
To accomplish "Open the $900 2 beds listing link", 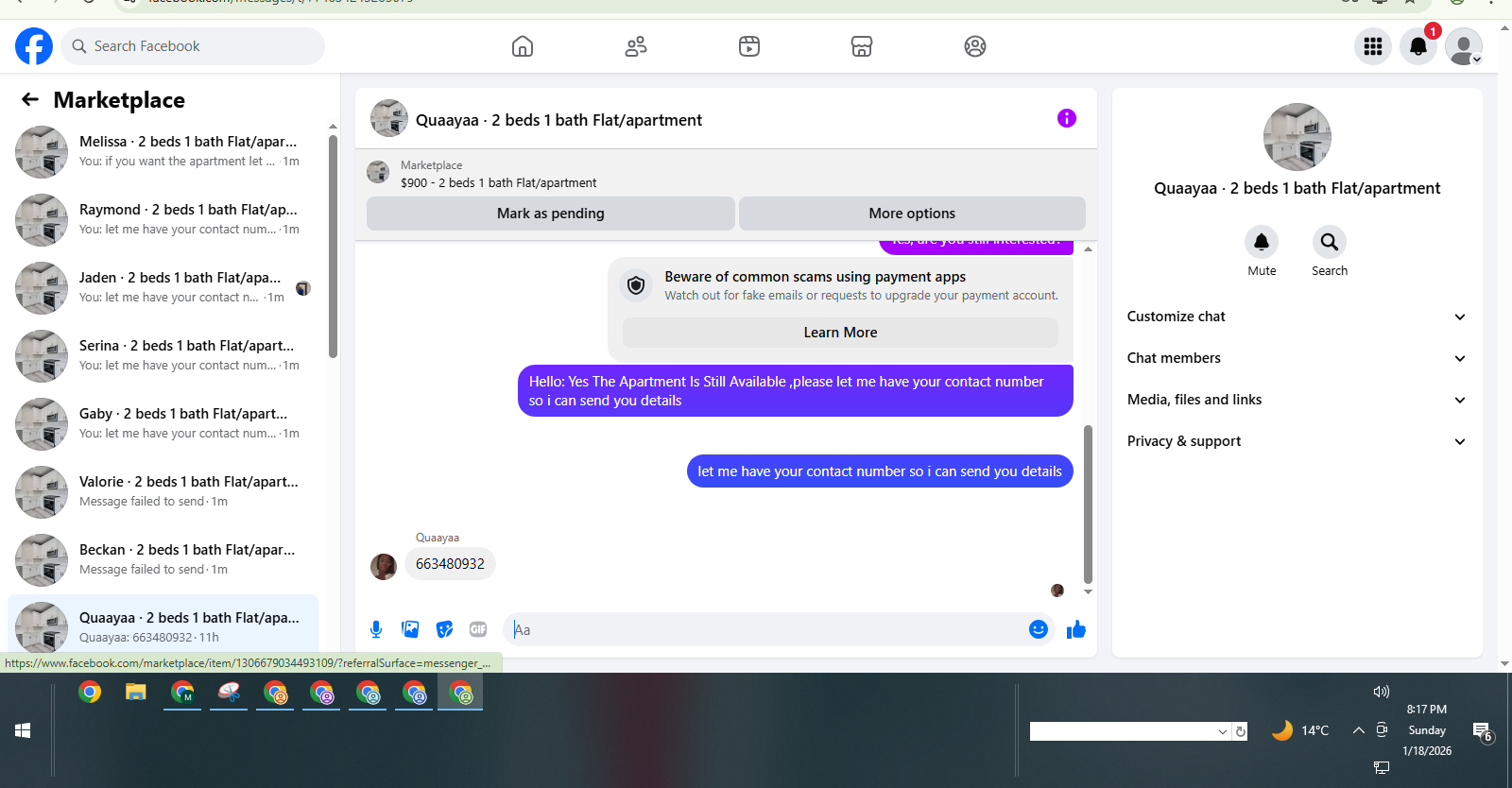I will [498, 183].
